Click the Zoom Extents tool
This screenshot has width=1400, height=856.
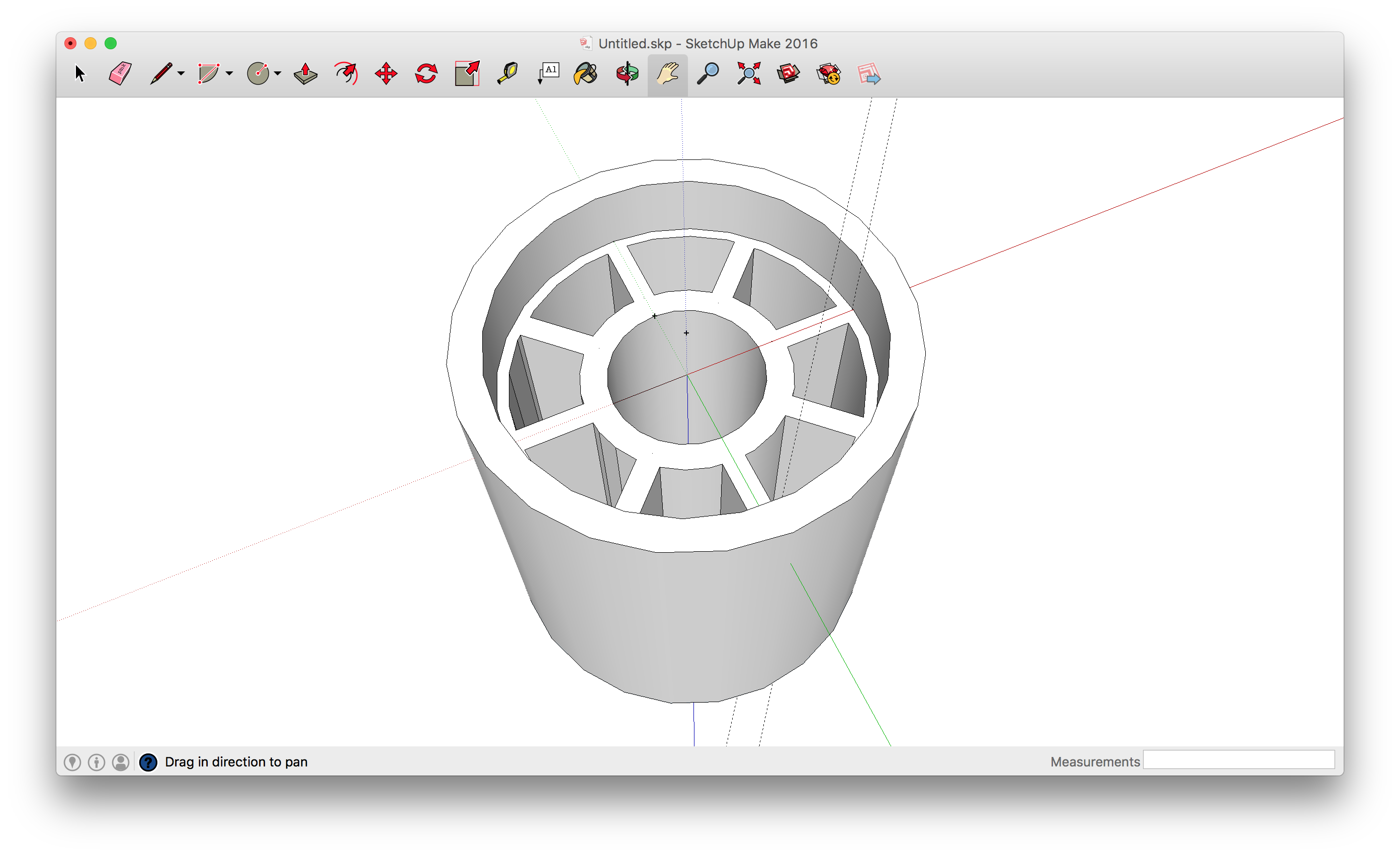coord(748,74)
